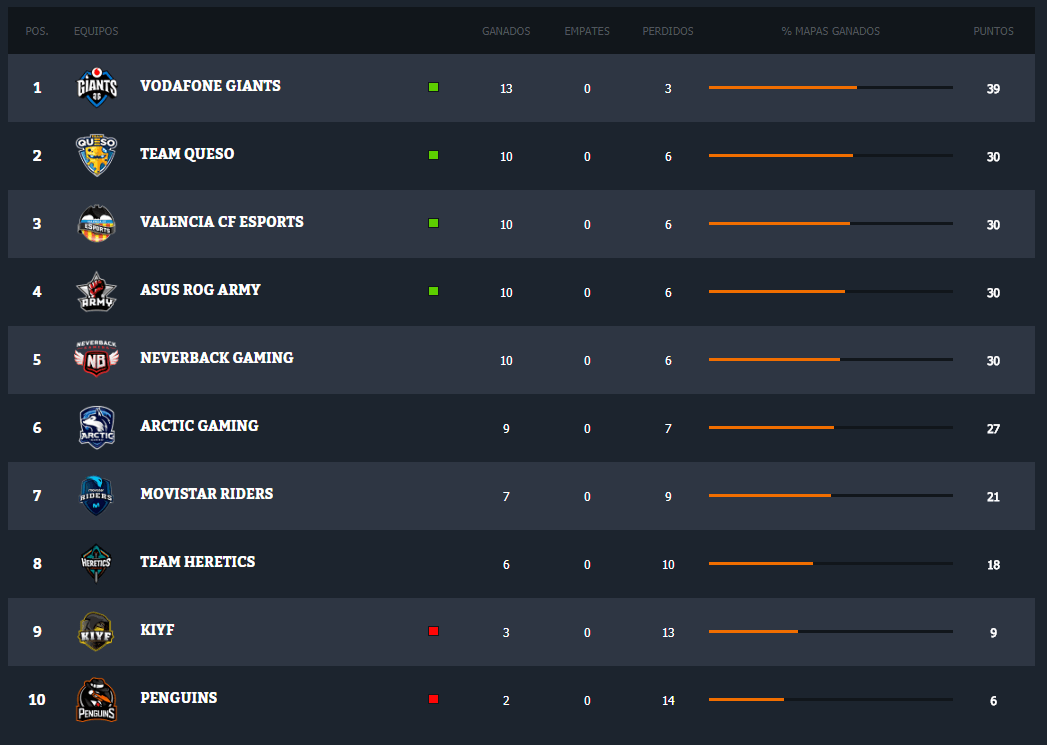Click the PERDIDOS column header

(668, 31)
